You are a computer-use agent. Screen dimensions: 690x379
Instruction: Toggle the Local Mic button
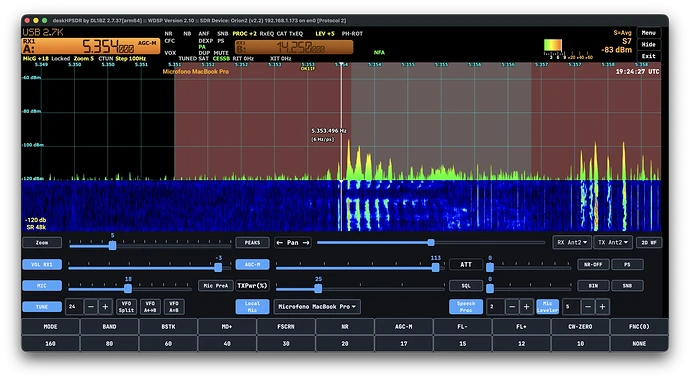pyautogui.click(x=252, y=307)
